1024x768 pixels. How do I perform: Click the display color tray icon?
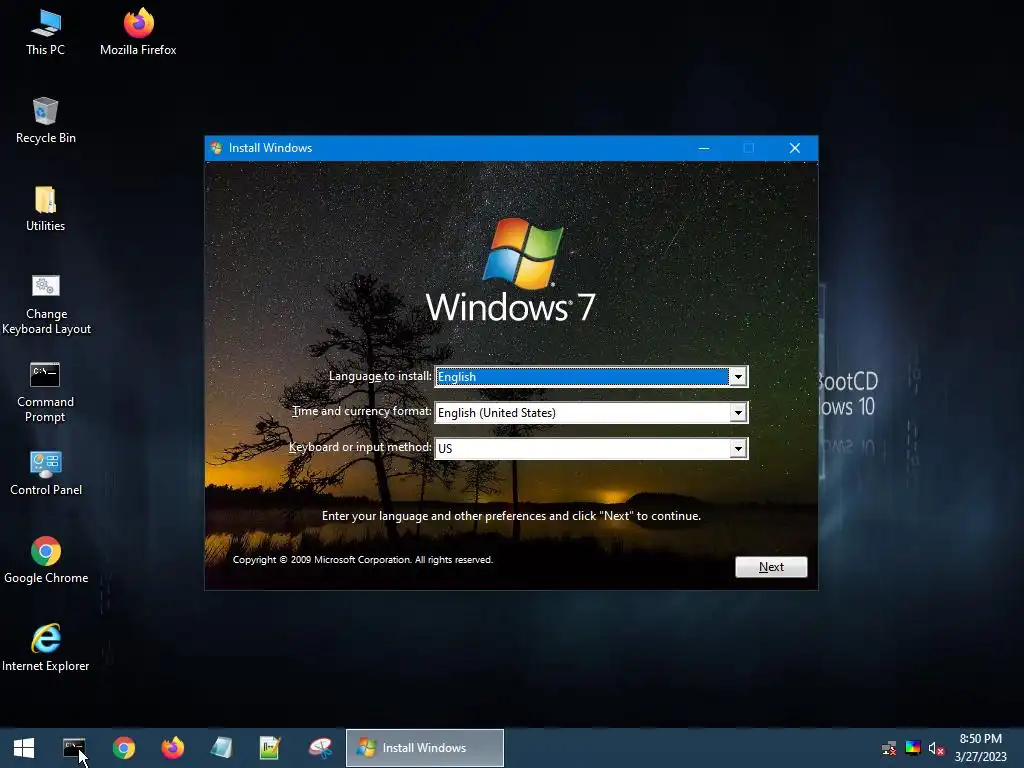pos(913,748)
